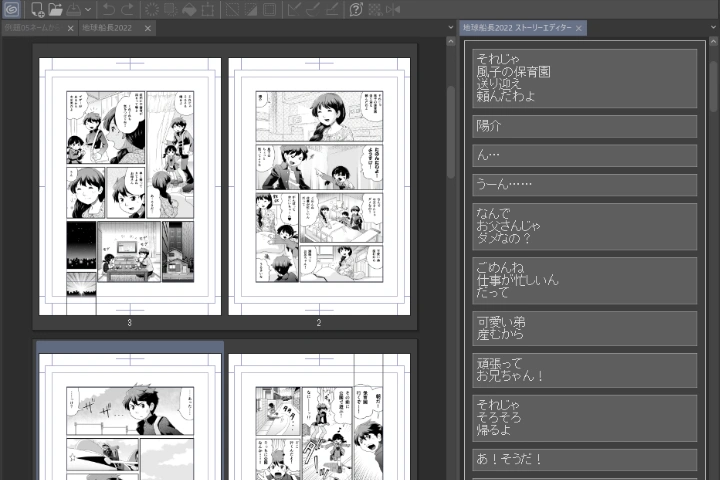Select page 2 thumbnail
This screenshot has height=480, width=720.
[x=319, y=186]
